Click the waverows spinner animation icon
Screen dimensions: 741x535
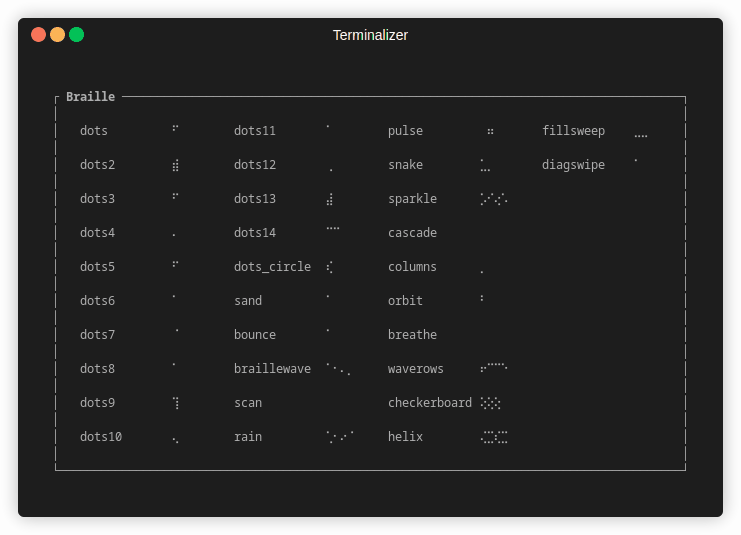pyautogui.click(x=494, y=367)
